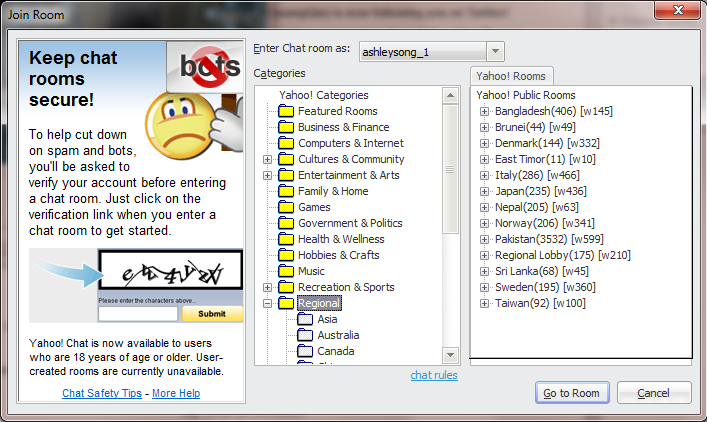This screenshot has width=707, height=422.
Task: Select the Japan(235) [w436] room
Action: pos(541,191)
